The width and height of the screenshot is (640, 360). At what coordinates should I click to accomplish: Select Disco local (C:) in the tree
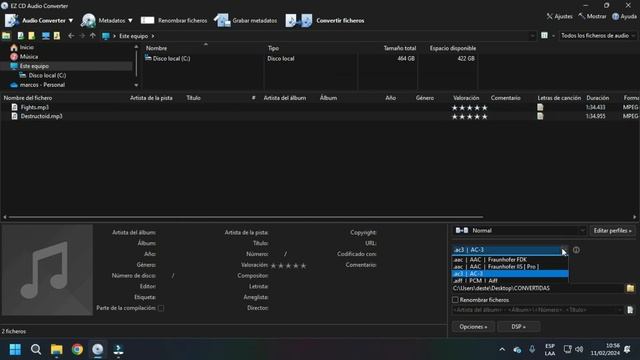47,76
